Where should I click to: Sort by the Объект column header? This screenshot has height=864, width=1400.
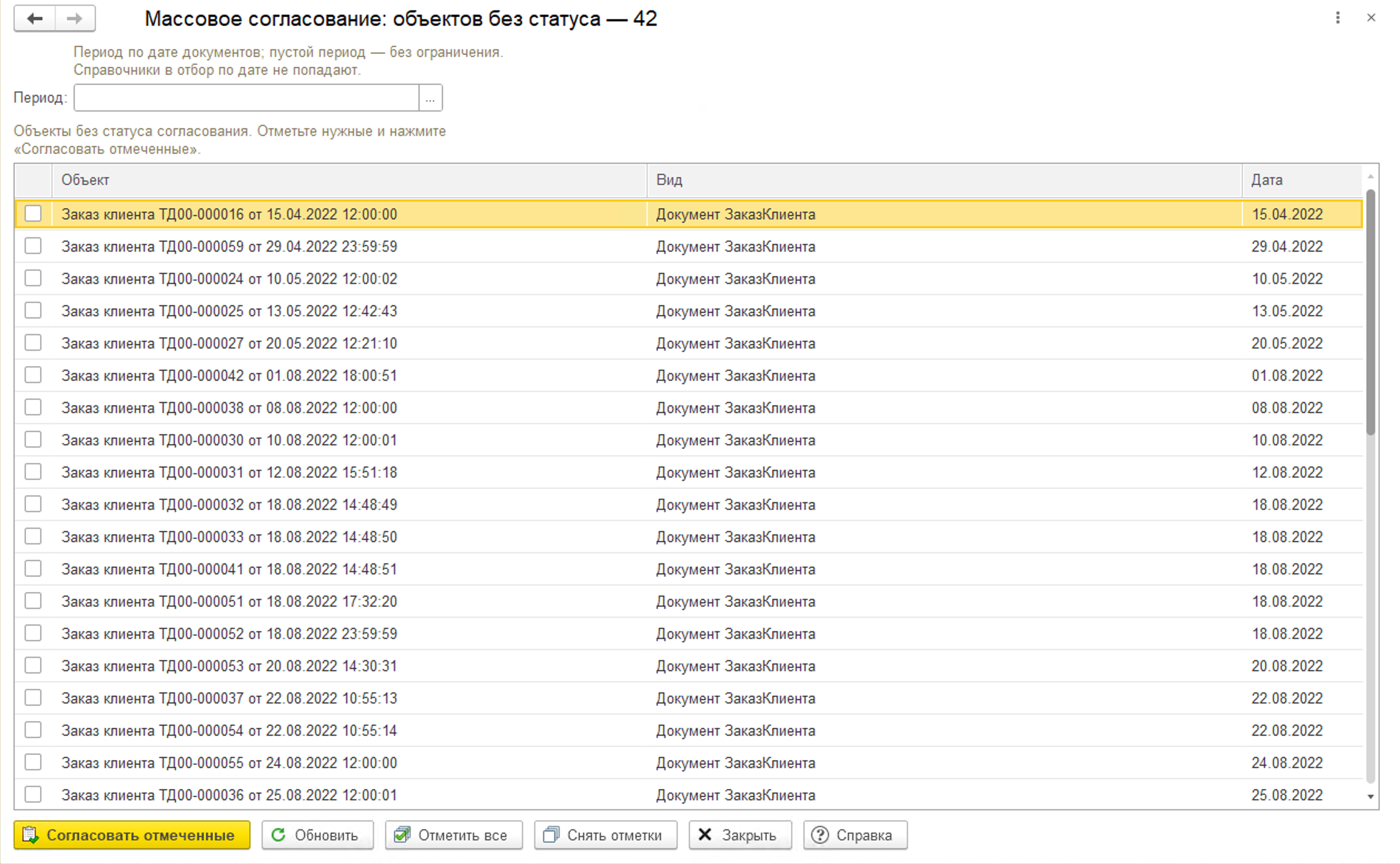coord(349,180)
